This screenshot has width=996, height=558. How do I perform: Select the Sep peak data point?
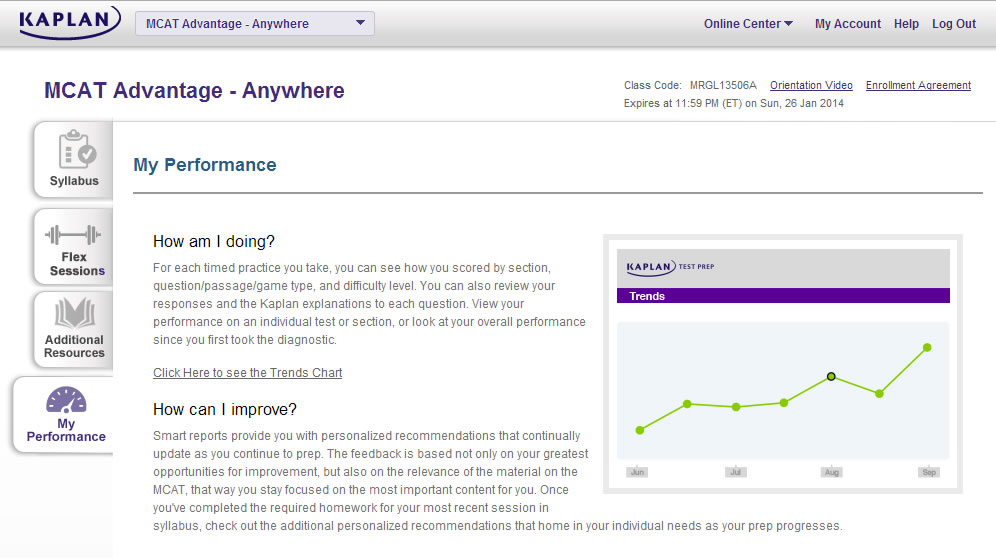pos(927,348)
